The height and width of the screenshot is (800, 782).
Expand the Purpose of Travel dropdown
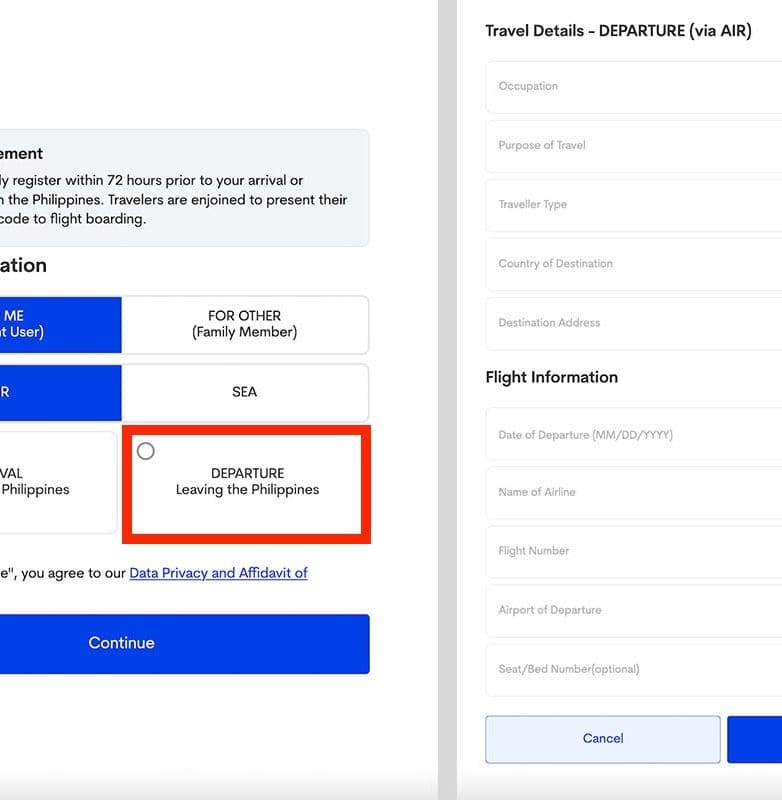[633, 146]
